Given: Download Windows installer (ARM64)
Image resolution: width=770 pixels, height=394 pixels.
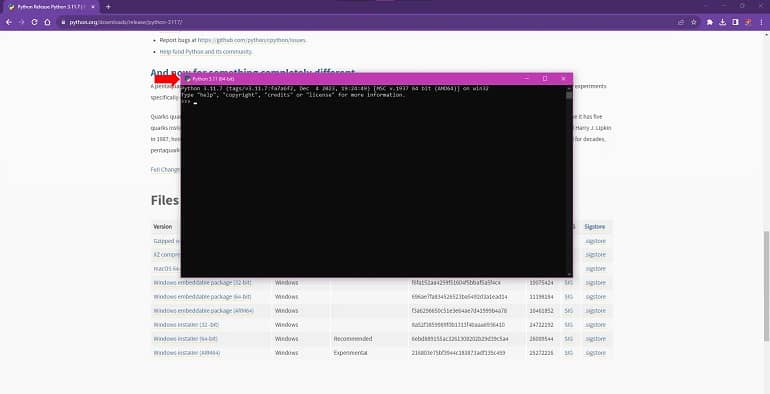Looking at the screenshot, I should click(187, 353).
